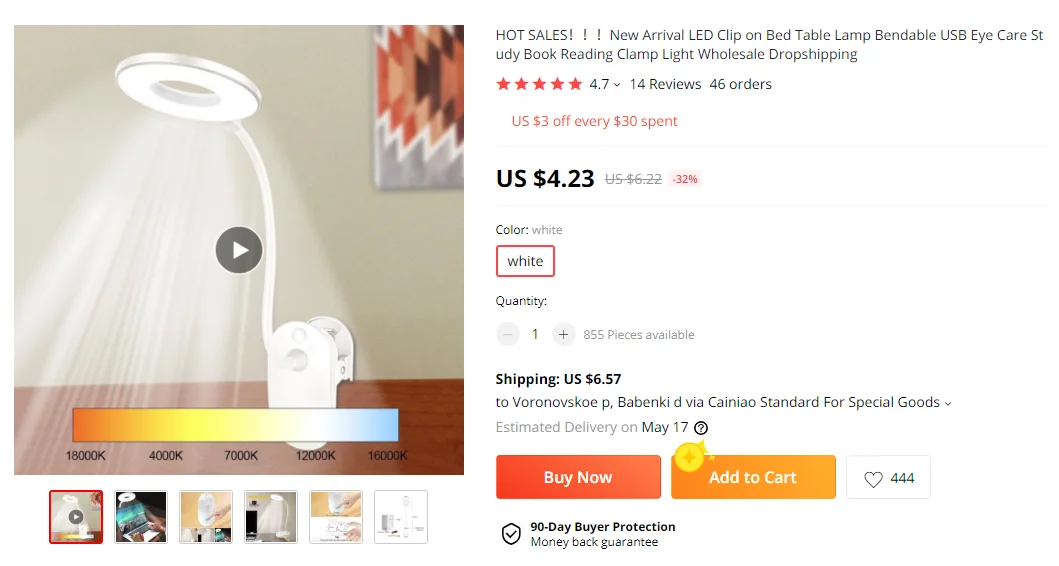Click the five-star rating icons
Screen dimensions: 1059x566
pyautogui.click(x=539, y=85)
